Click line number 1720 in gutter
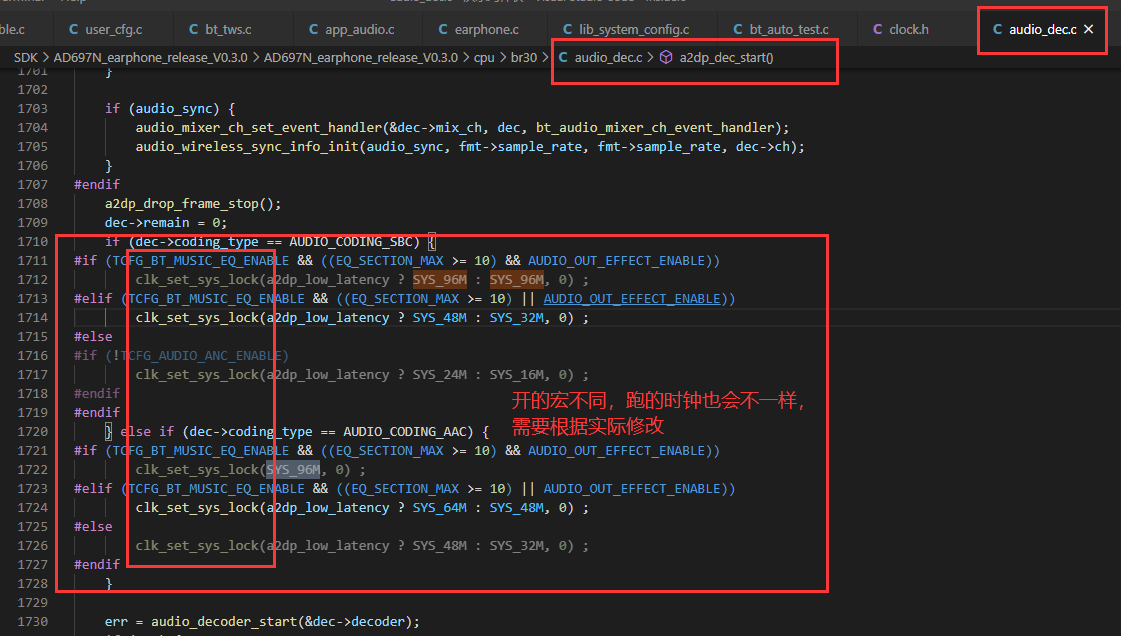The image size is (1121, 636). click(33, 432)
